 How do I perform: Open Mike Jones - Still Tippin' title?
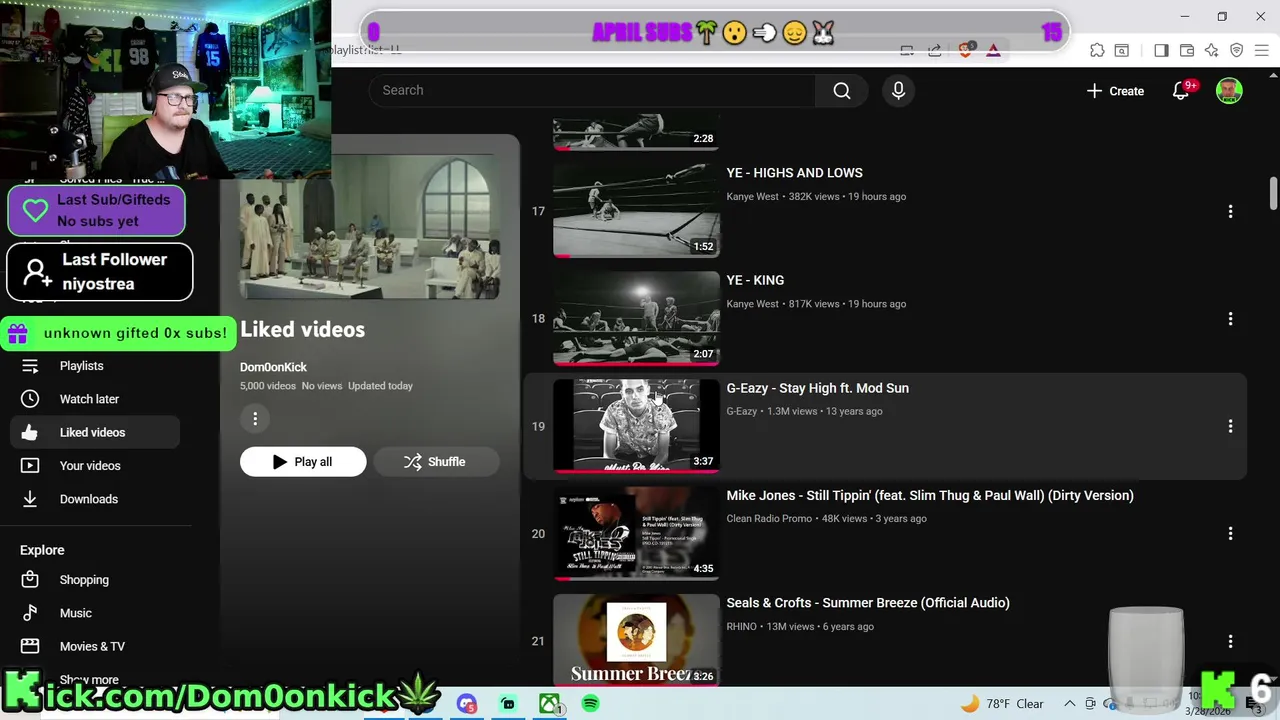pyautogui.click(x=930, y=495)
